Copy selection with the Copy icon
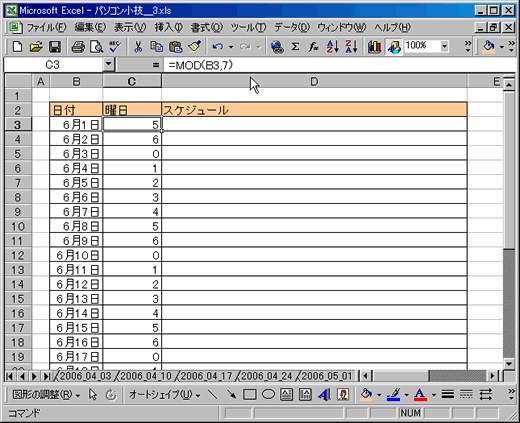520x423 pixels. pyautogui.click(x=157, y=47)
